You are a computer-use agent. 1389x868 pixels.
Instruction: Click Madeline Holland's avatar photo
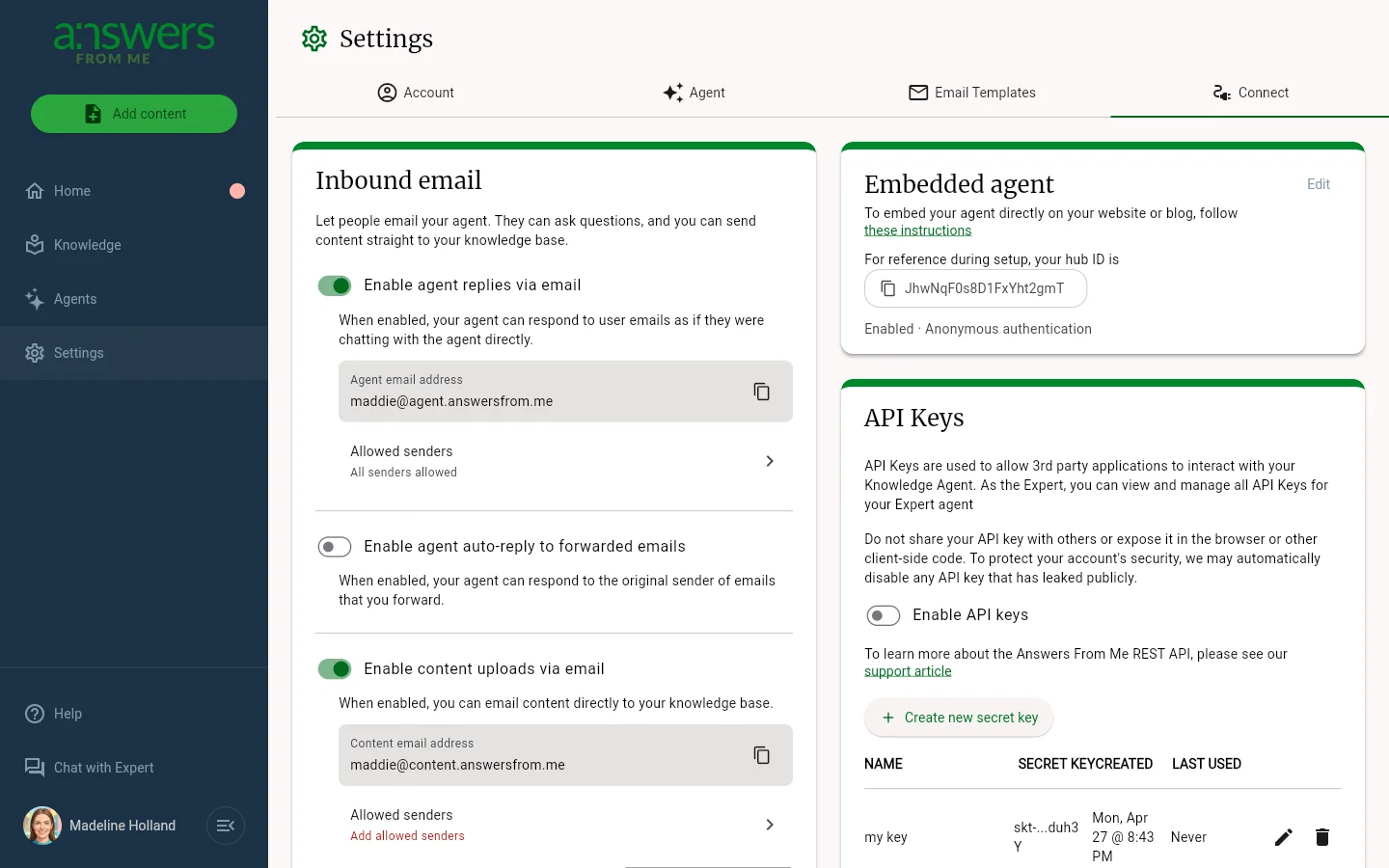42,826
